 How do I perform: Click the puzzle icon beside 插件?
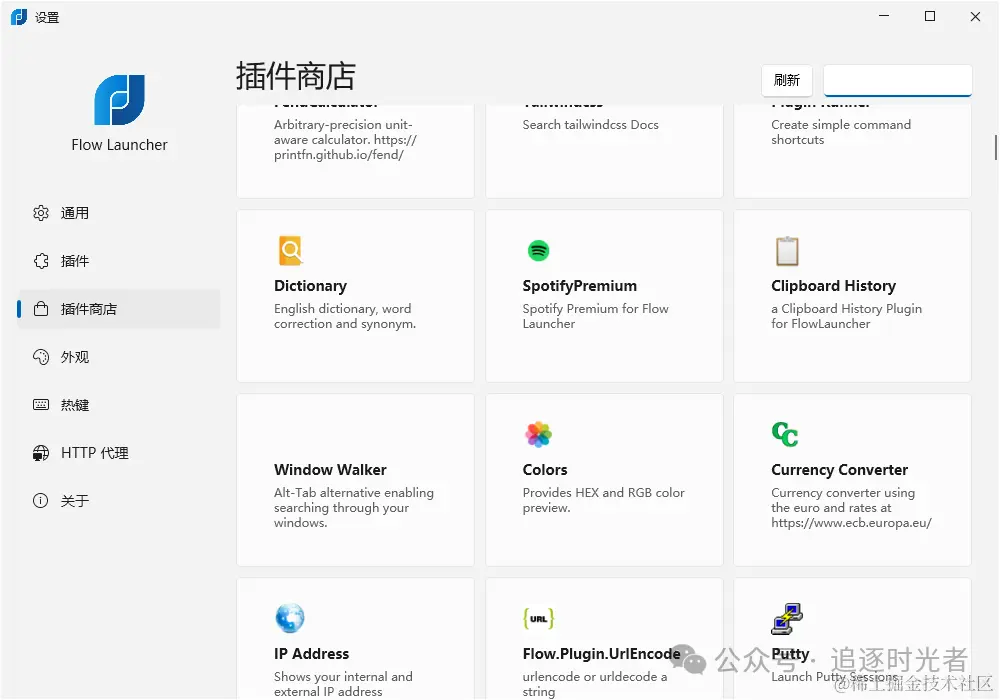click(41, 261)
